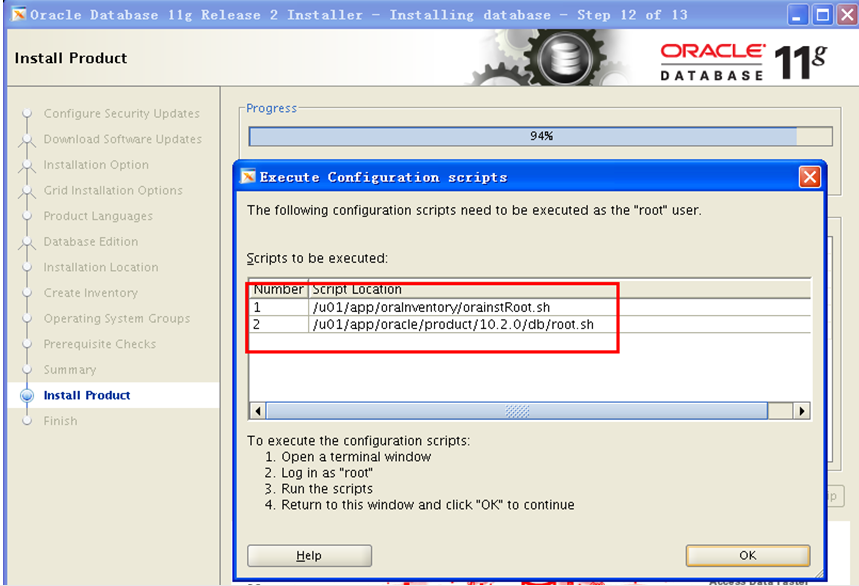
Task: Click the Number column header
Action: pyautogui.click(x=279, y=289)
